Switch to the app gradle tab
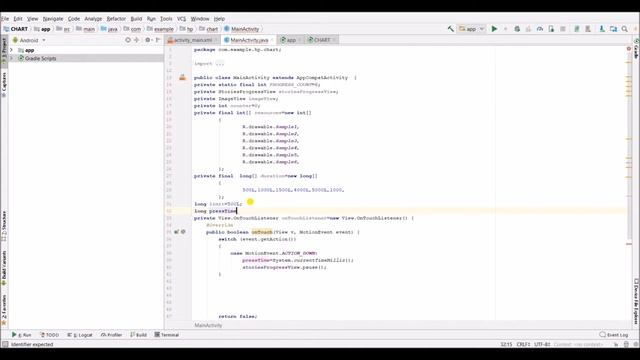The image size is (640, 360). [x=290, y=40]
